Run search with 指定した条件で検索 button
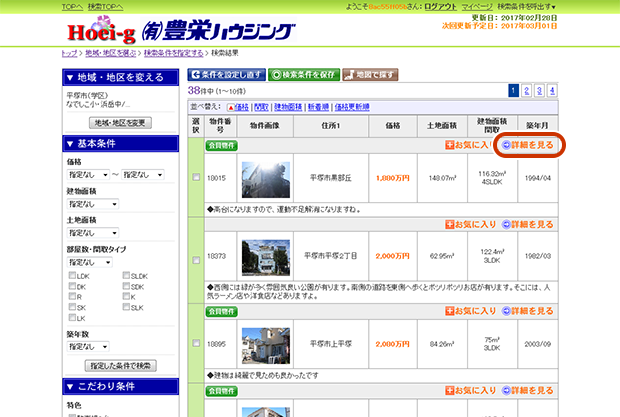Screen dimensions: 620x417 [121, 366]
